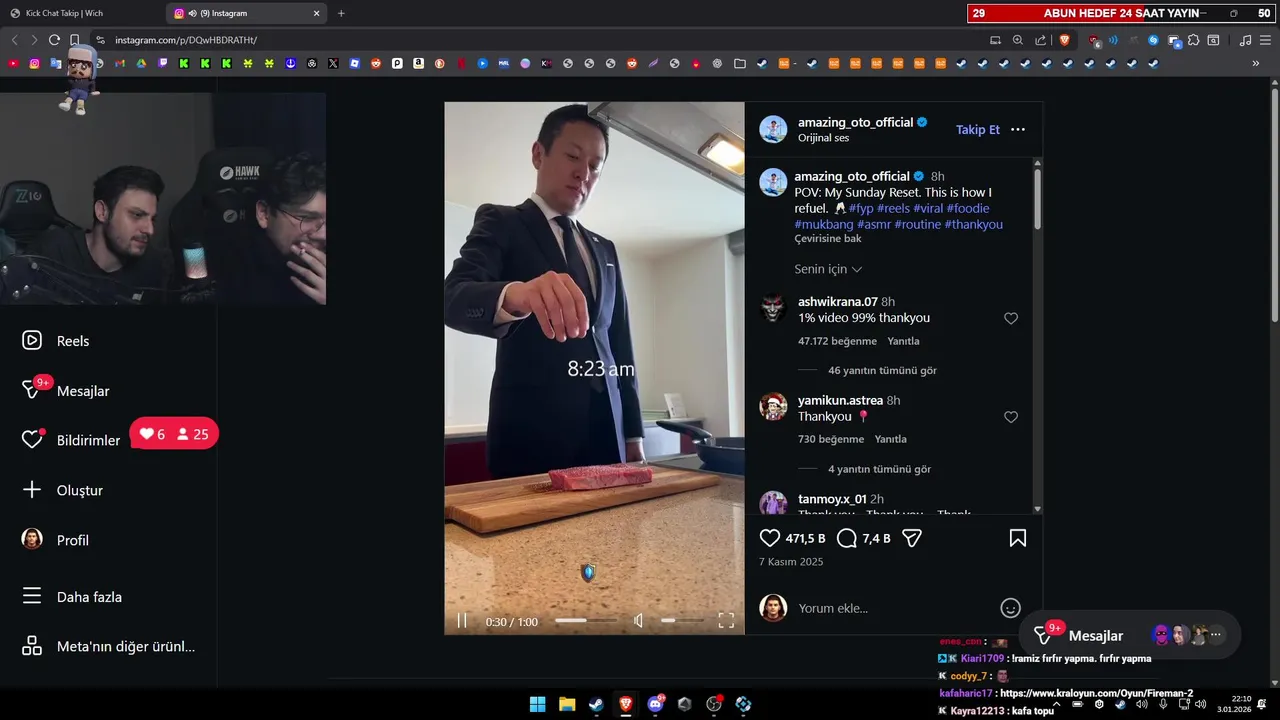The image size is (1280, 720).
Task: Save the post with bookmark icon
Action: (1018, 538)
